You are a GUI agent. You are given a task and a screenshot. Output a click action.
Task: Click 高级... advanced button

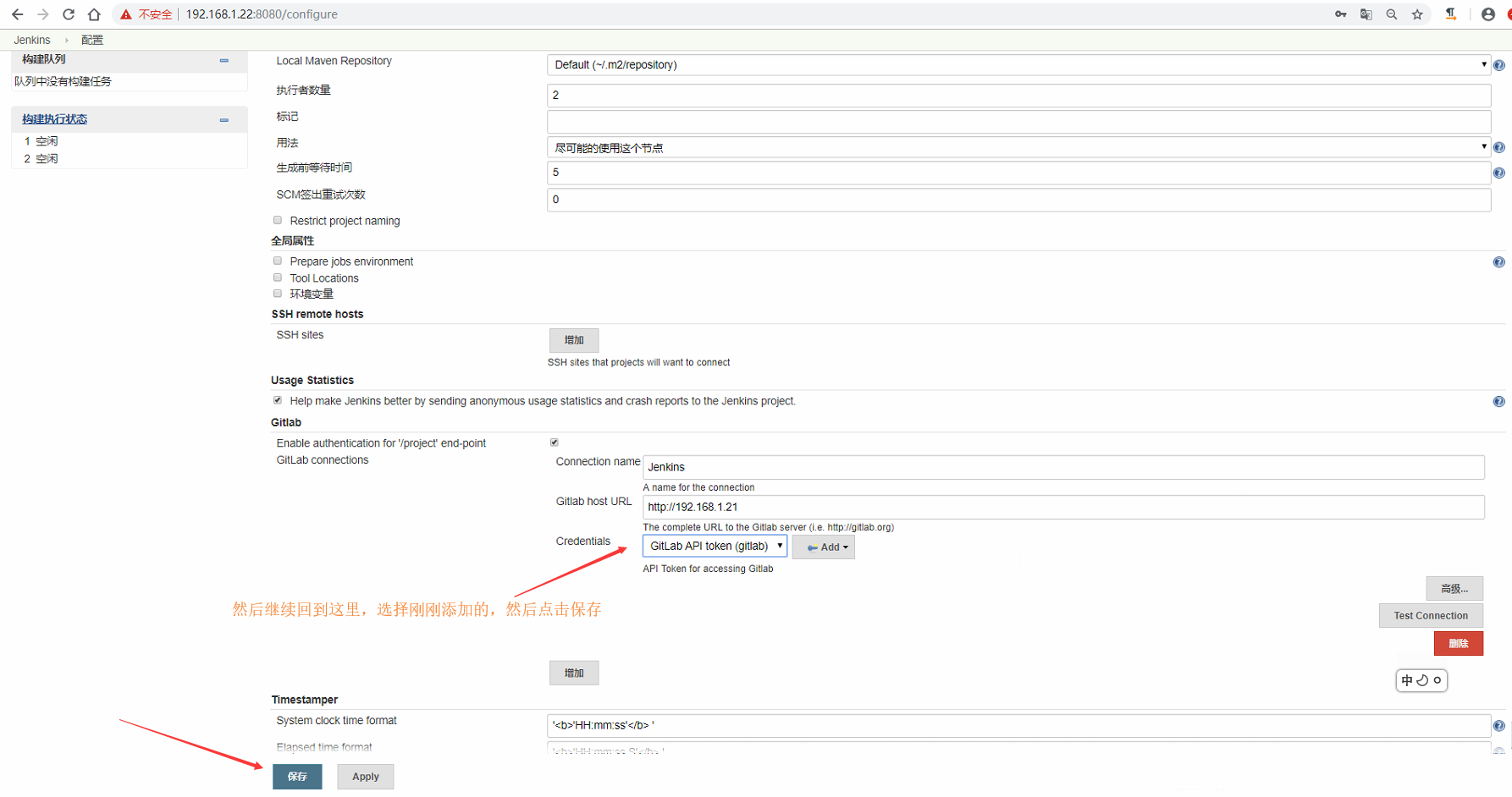click(x=1454, y=589)
